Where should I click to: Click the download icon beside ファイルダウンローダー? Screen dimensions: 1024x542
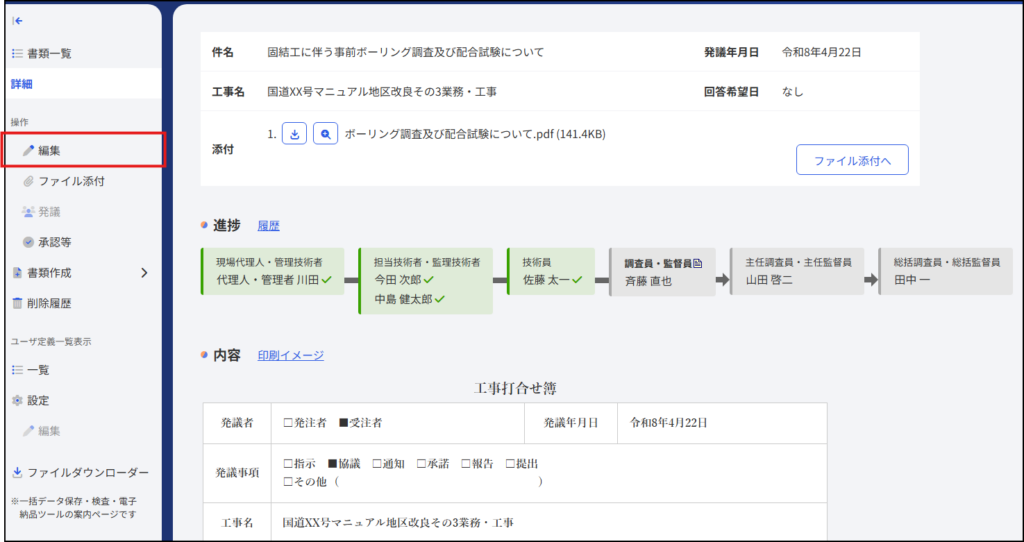(x=18, y=473)
